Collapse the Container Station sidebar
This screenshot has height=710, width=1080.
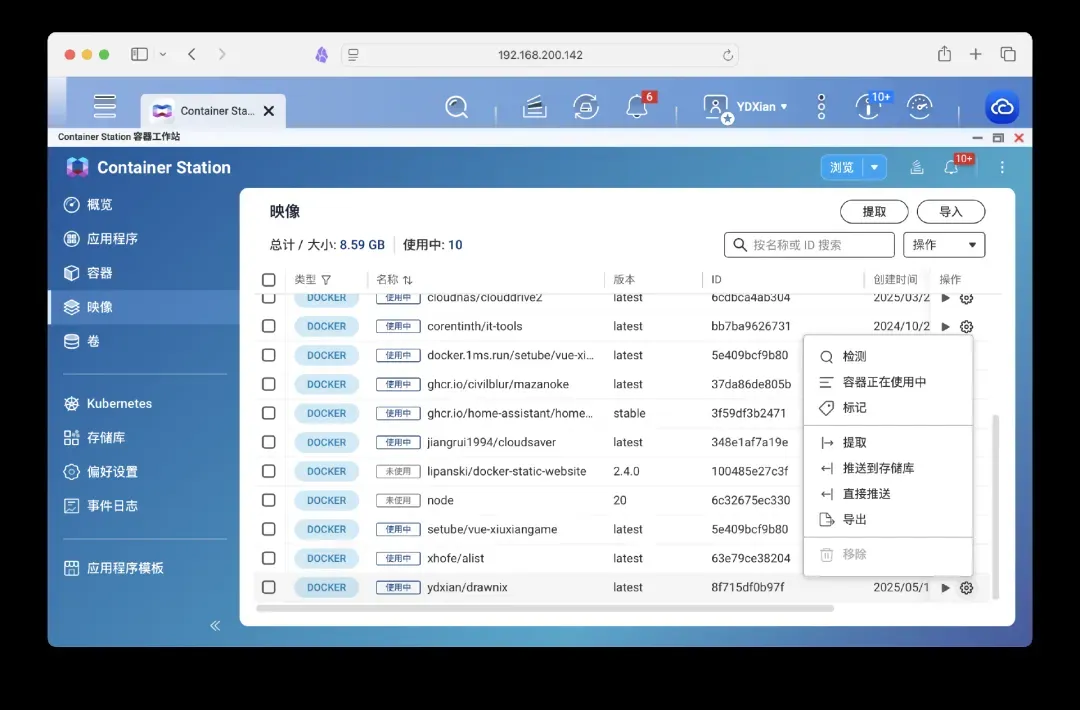click(x=215, y=625)
